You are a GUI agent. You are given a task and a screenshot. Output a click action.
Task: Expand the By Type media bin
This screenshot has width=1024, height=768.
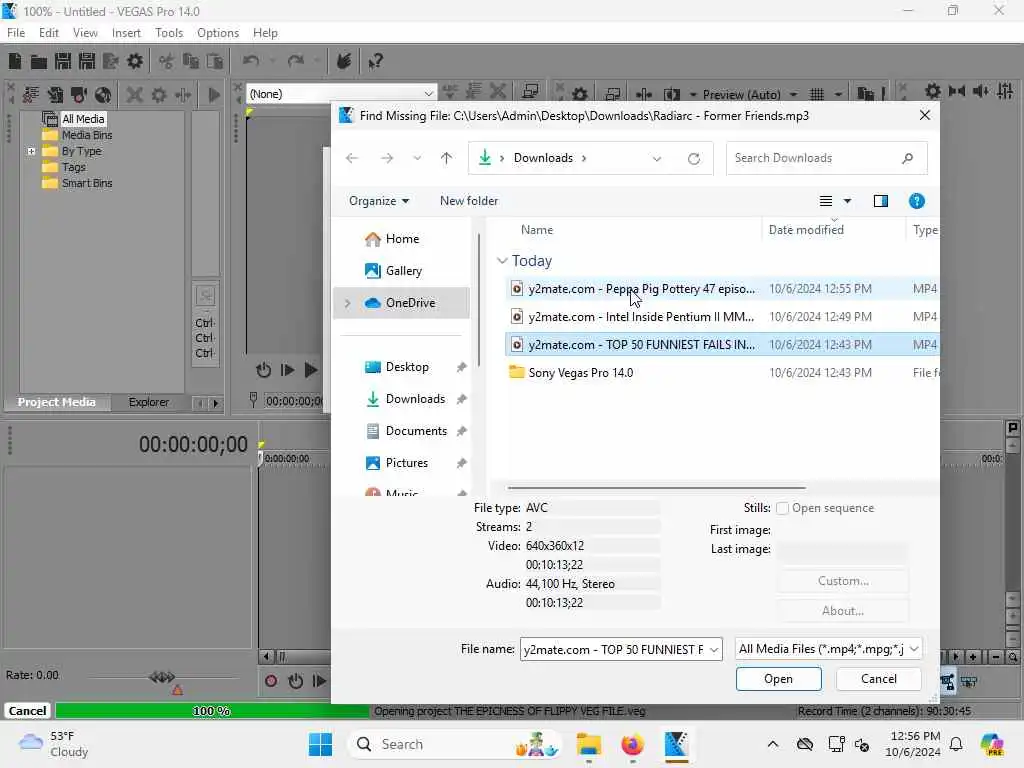(x=31, y=152)
